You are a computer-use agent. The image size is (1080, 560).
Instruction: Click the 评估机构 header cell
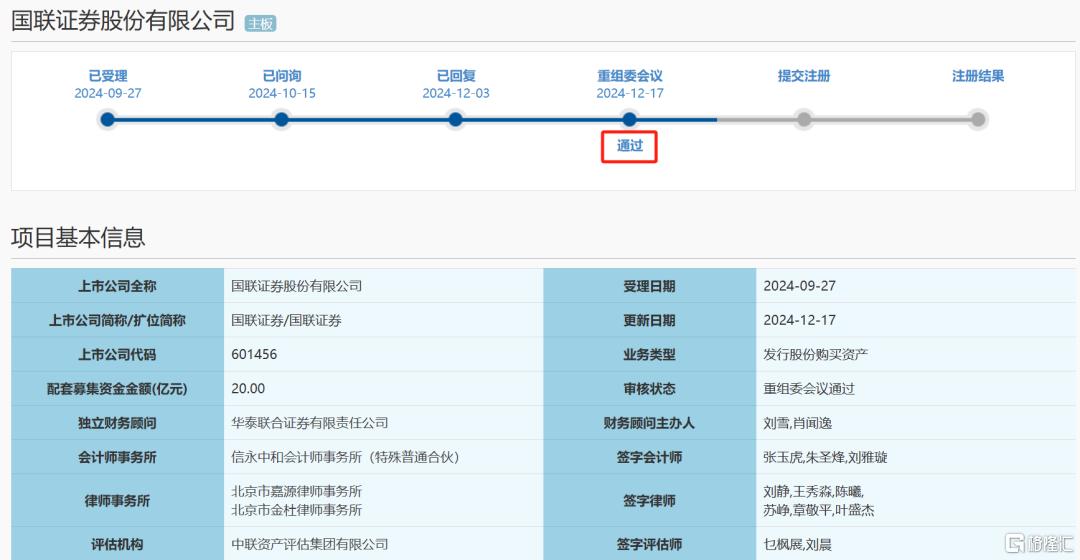point(117,544)
